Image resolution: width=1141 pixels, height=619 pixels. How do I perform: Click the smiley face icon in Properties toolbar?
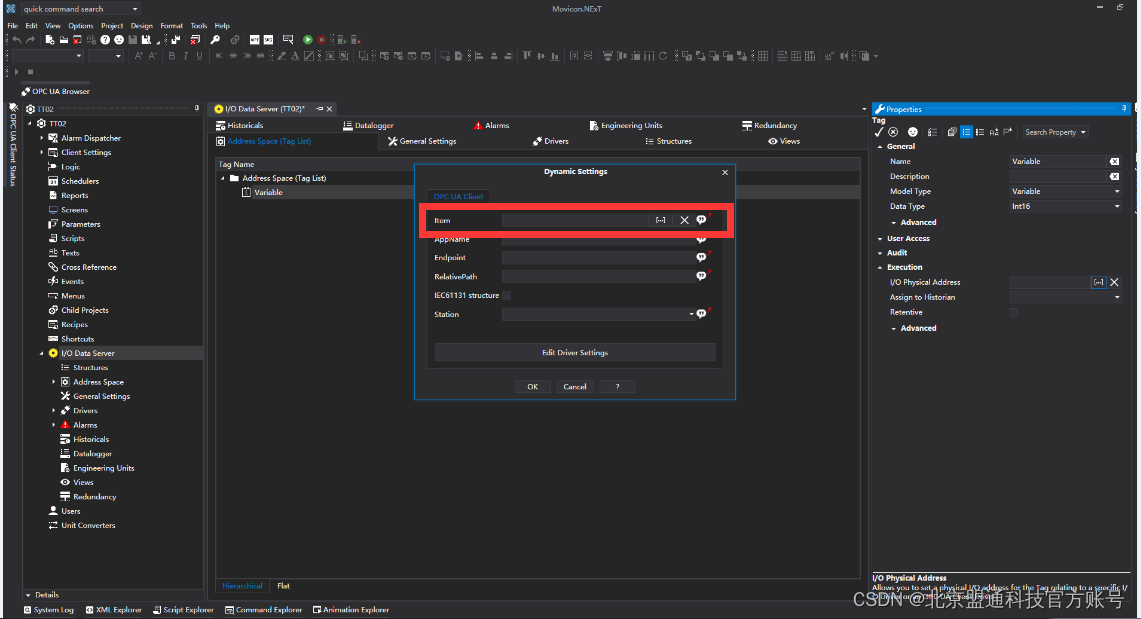(913, 132)
